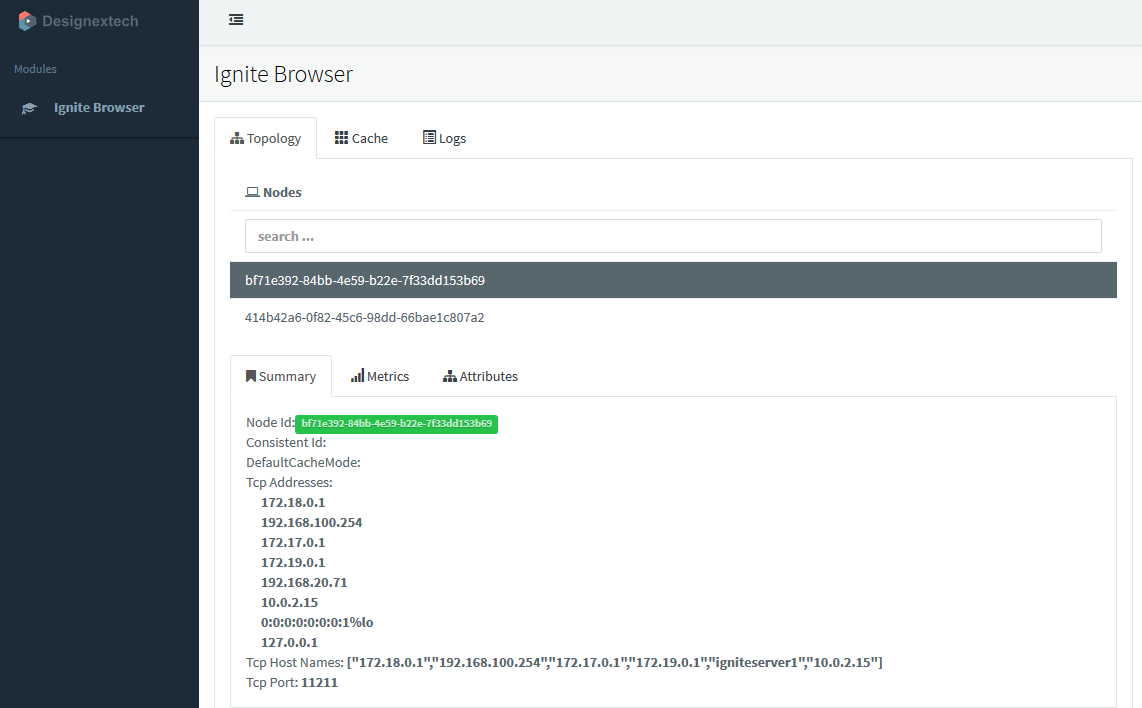Screen dimensions: 1142x708
Task: Click the Tcp Port value 11211
Action: pos(319,683)
